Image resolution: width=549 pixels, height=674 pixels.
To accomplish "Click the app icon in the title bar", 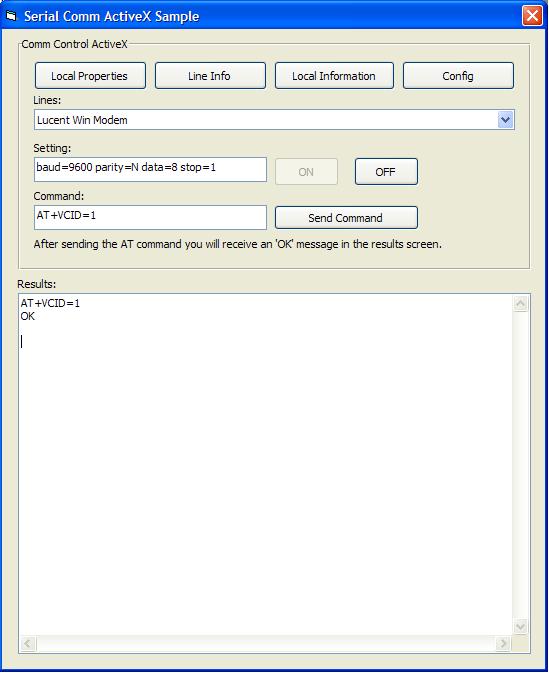I will 11,16.
